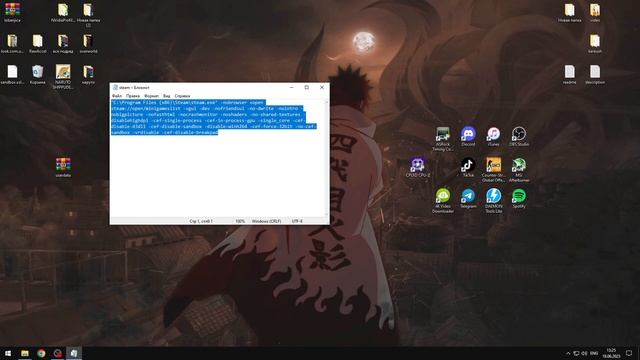Image resolution: width=640 pixels, height=360 pixels.
Task: Select the наруто folder icon
Action: (88, 74)
